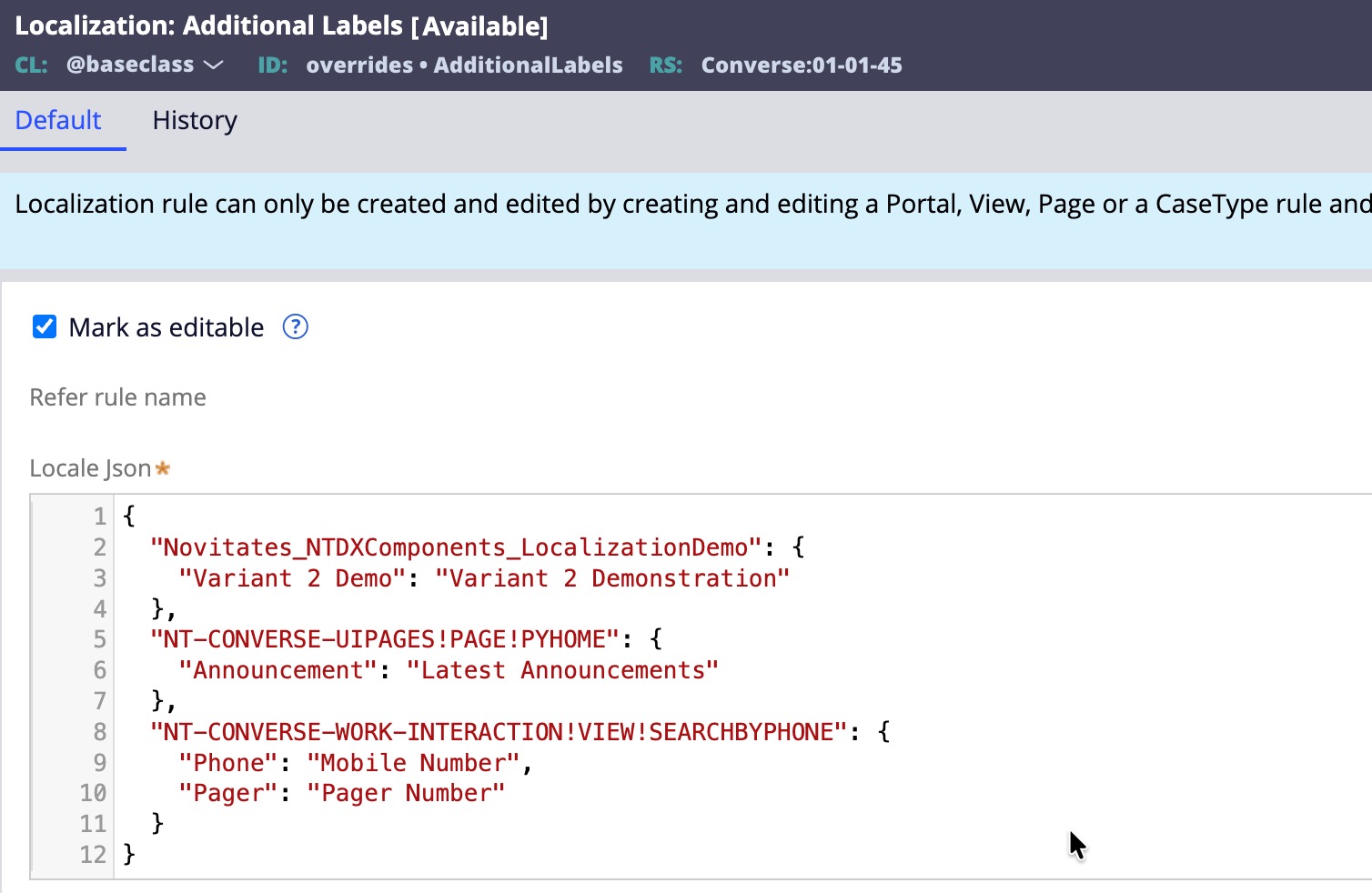1372x893 pixels.
Task: Click the "Novitates_NTDXComponents_LocalizationDemo" key
Action: coord(456,548)
